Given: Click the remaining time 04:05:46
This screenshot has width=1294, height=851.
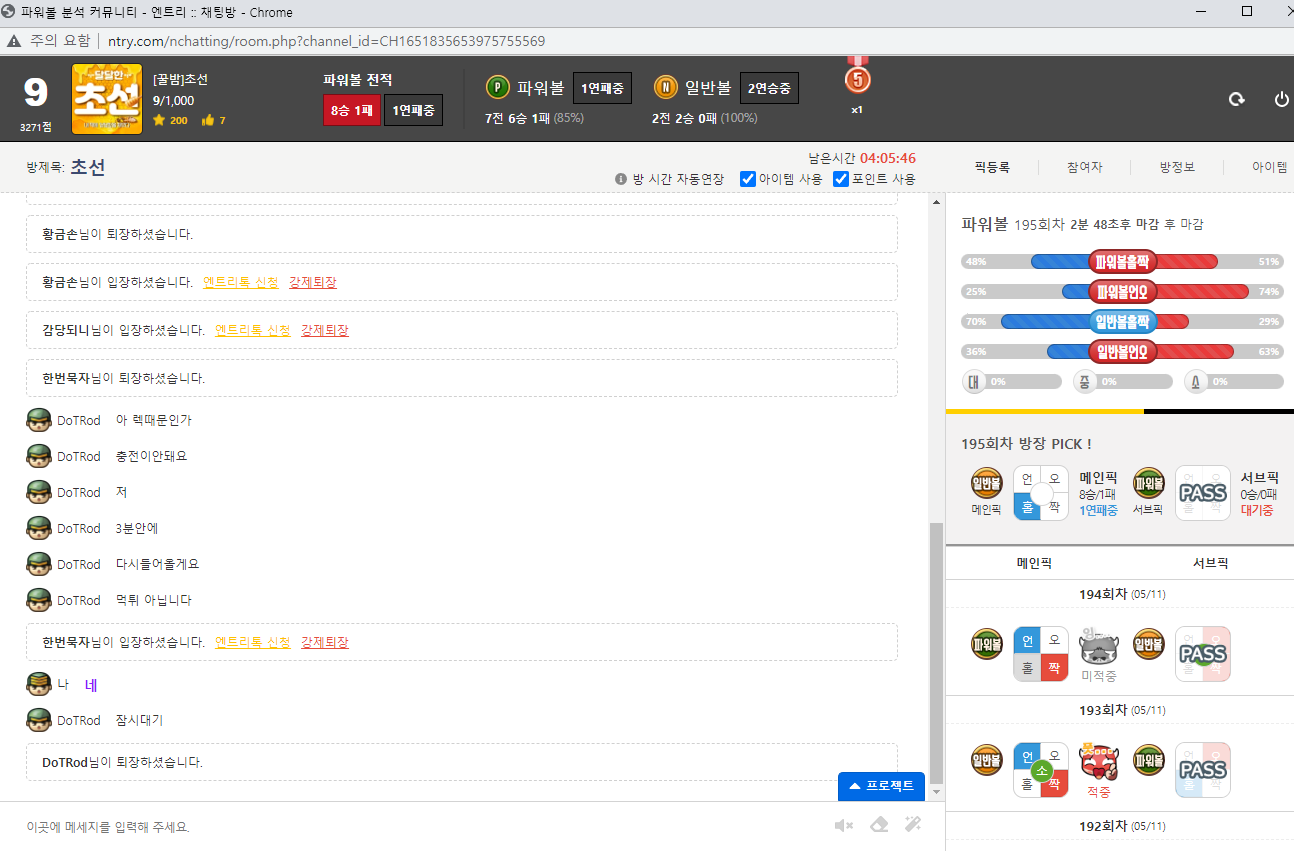Looking at the screenshot, I should [888, 158].
